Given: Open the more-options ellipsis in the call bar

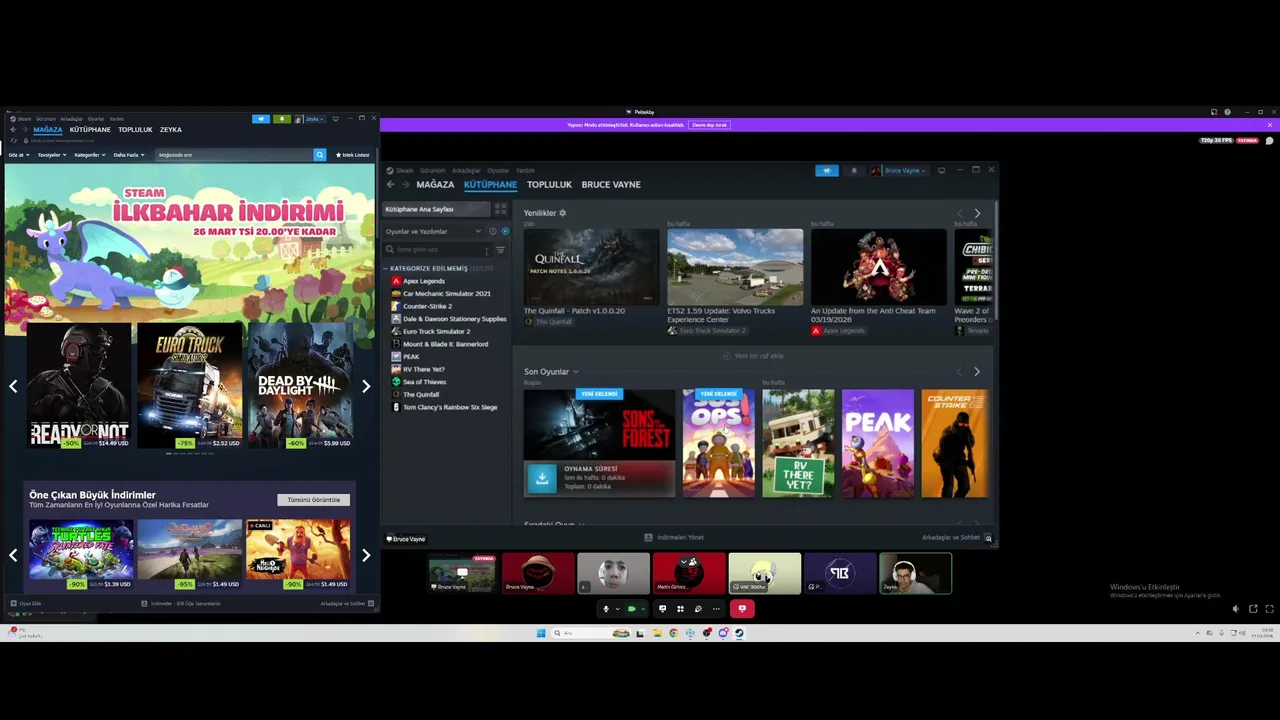Looking at the screenshot, I should click(716, 609).
